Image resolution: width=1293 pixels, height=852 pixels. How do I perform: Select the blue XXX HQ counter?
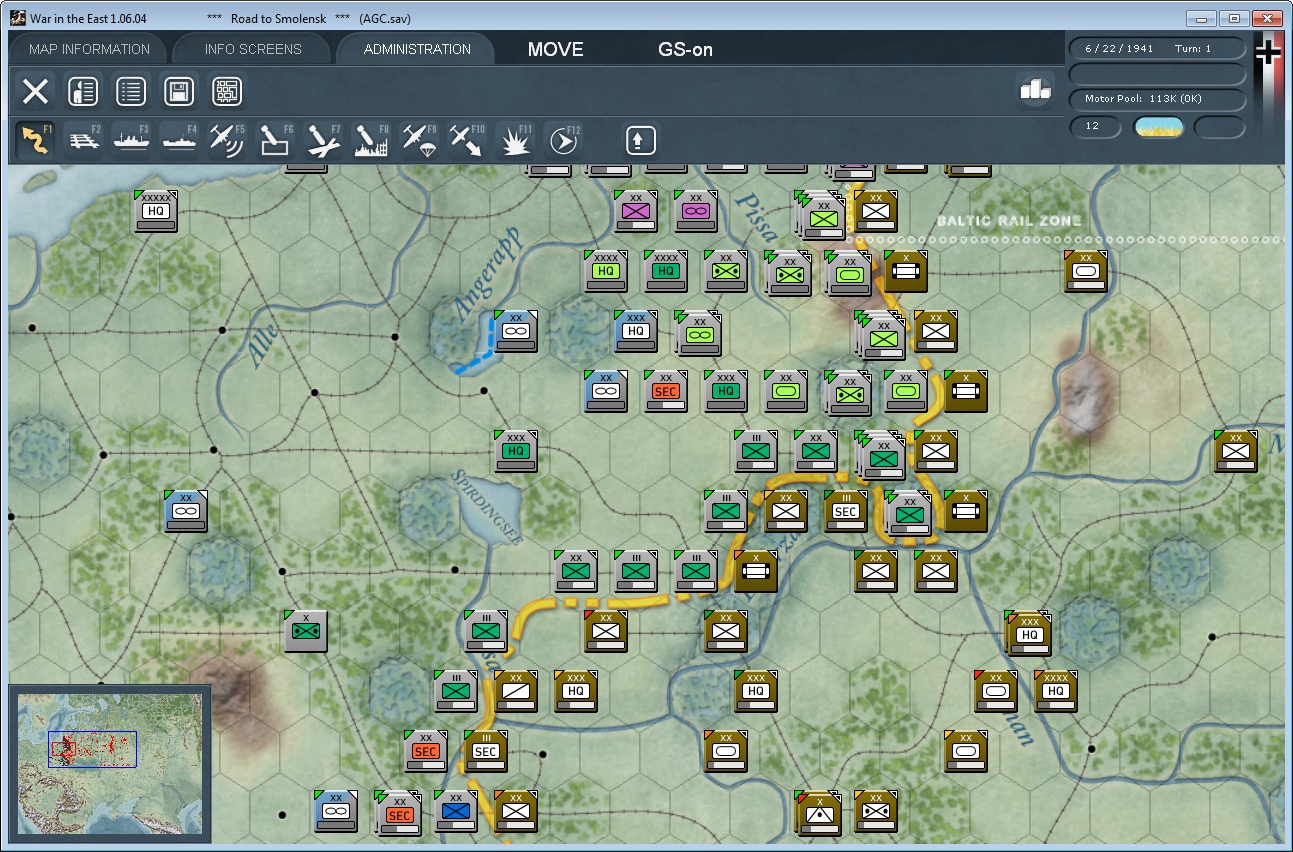(635, 330)
